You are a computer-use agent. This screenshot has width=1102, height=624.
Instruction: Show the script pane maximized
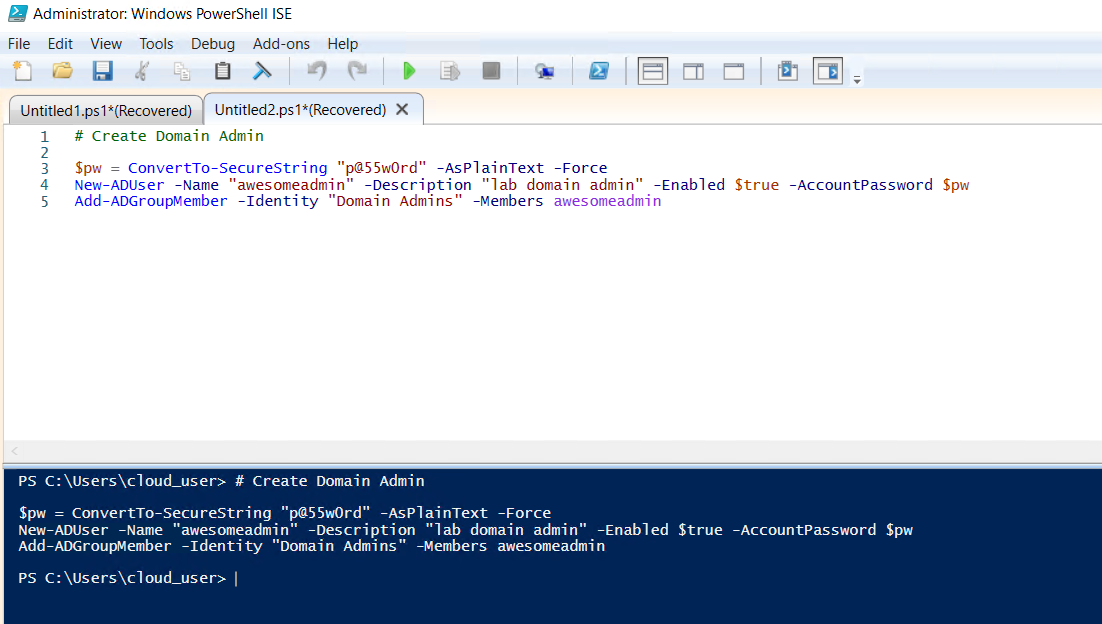734,71
